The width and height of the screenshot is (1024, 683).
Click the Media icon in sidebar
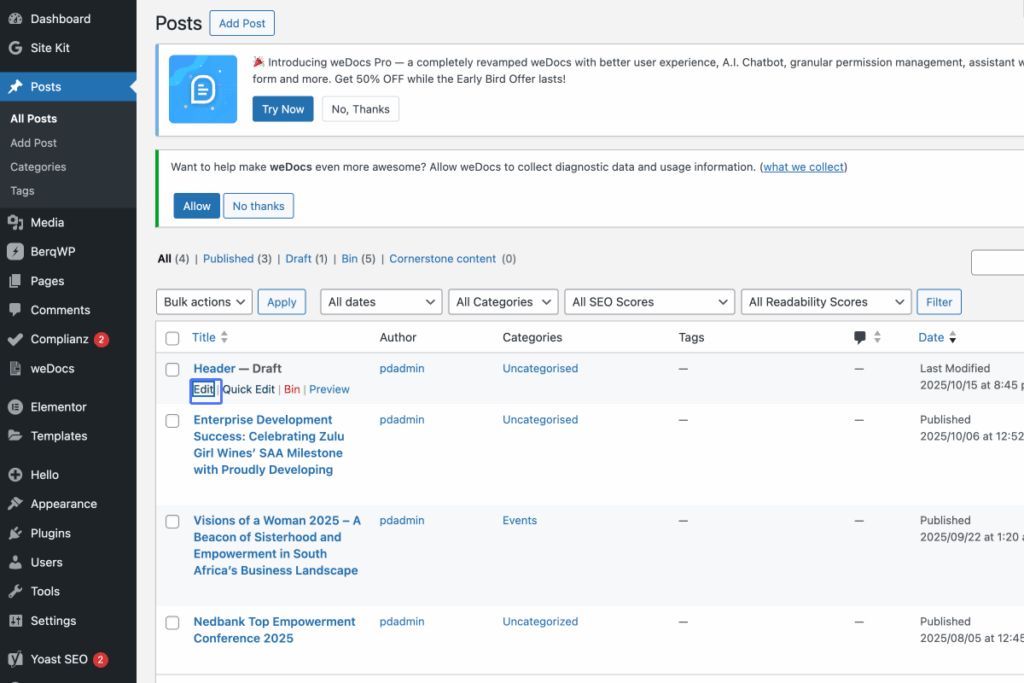click(x=15, y=223)
